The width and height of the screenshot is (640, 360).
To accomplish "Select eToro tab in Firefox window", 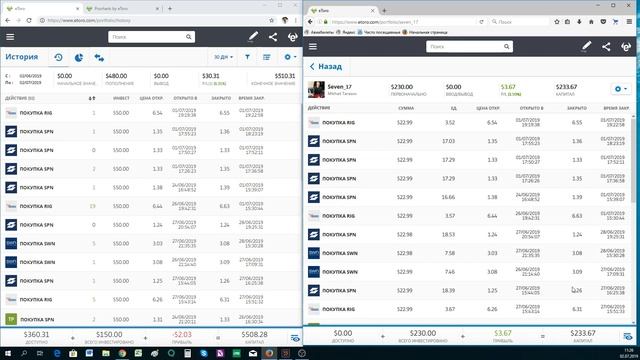I will tap(342, 10).
